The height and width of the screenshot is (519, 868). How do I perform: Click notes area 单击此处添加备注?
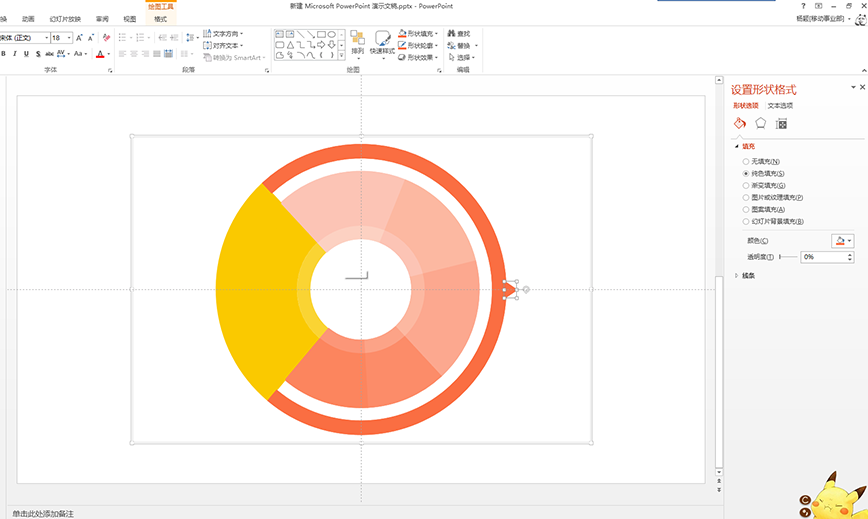tap(43, 513)
